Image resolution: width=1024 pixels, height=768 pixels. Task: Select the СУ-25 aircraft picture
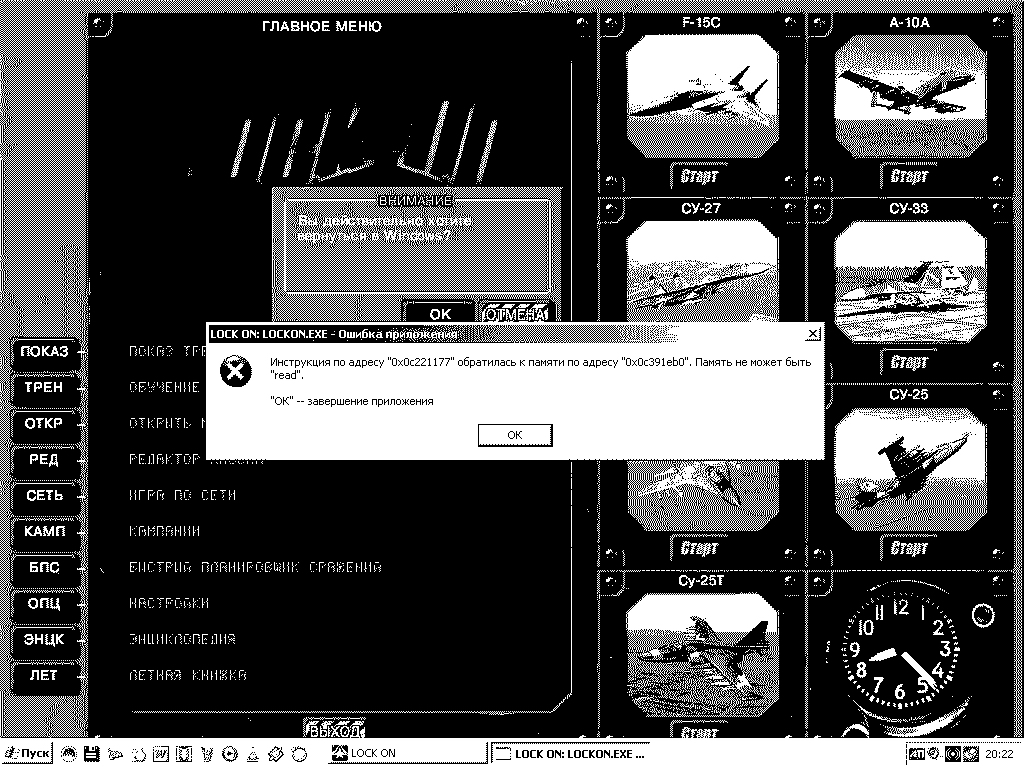[910, 469]
